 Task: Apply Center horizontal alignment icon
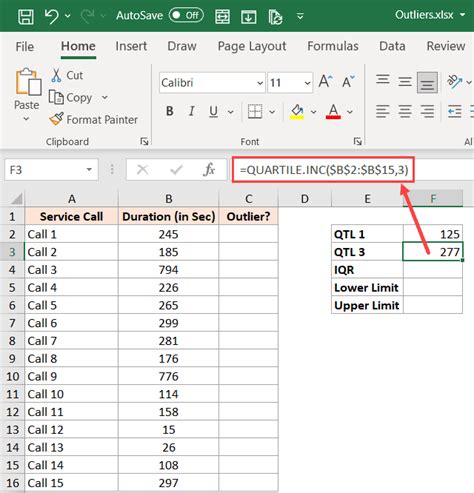coord(405,111)
